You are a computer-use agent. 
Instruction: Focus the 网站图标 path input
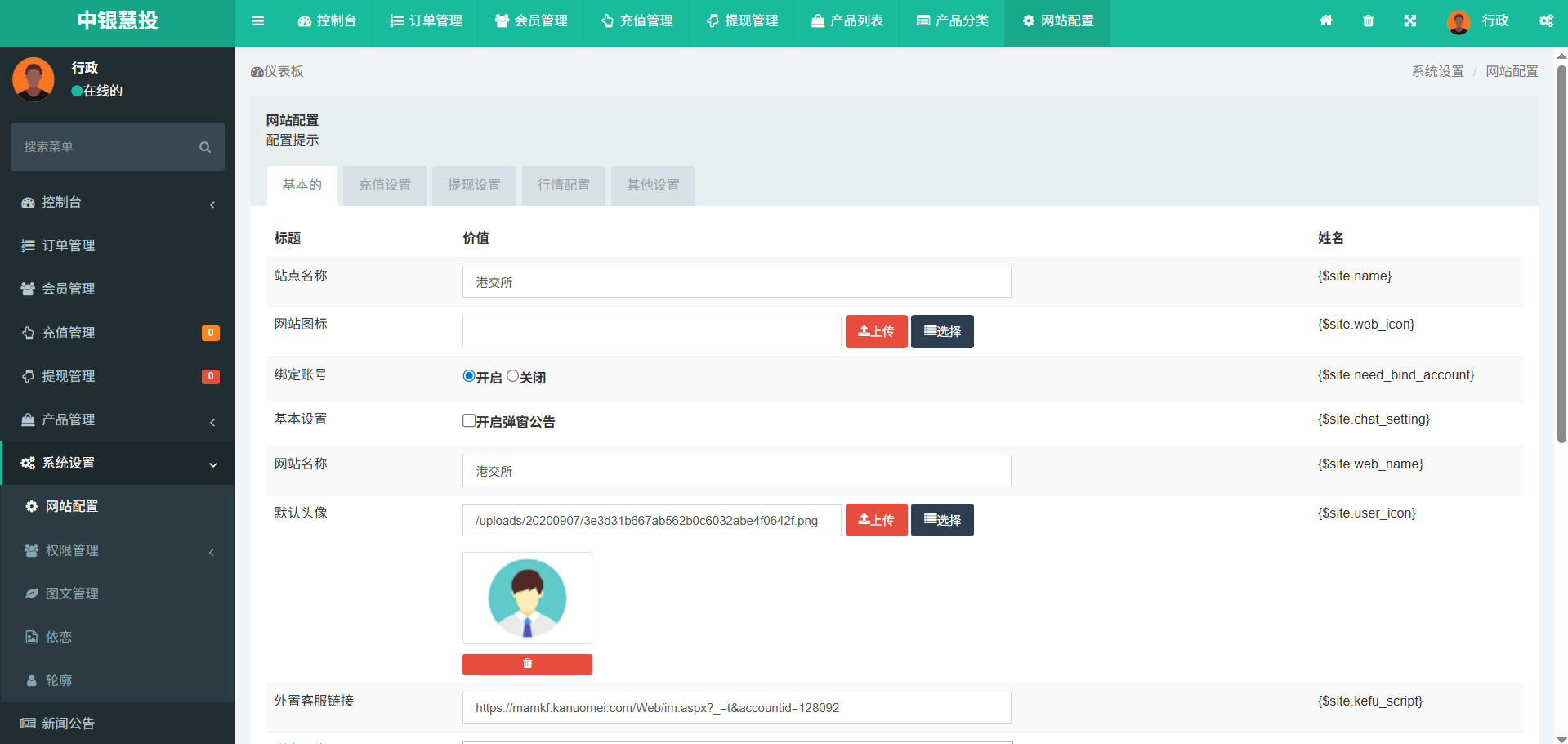652,331
